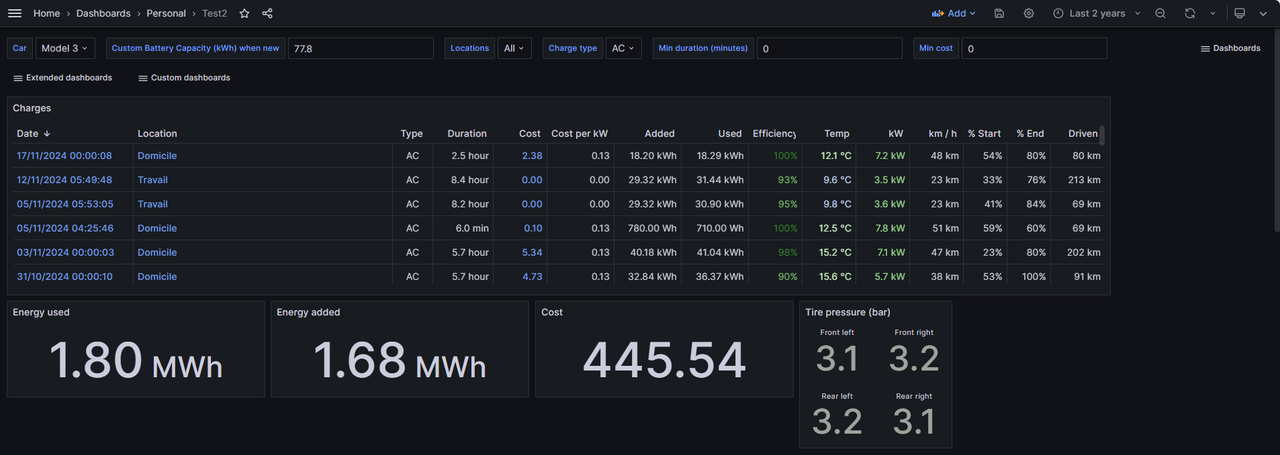This screenshot has width=1280, height=455.
Task: Sort by the Cost column header
Action: 530,133
